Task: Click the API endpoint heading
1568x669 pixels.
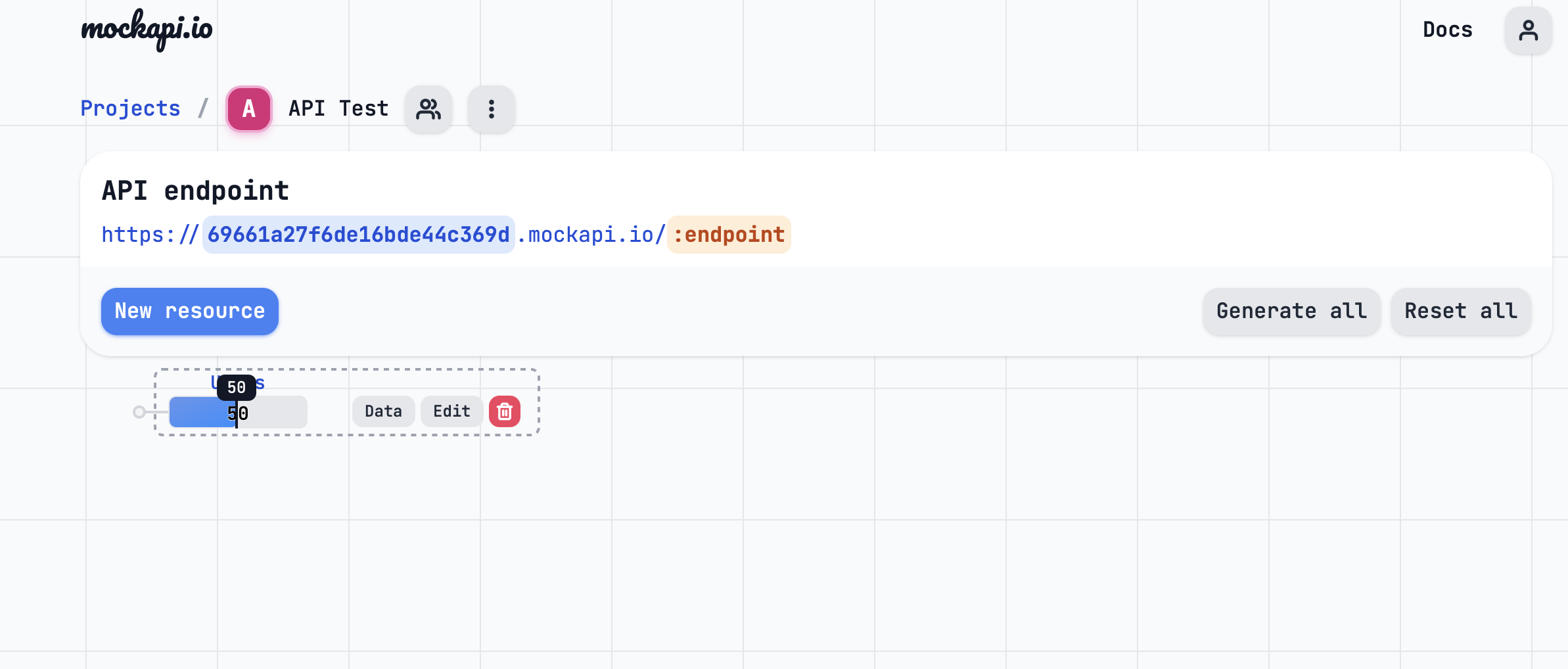Action: (196, 191)
